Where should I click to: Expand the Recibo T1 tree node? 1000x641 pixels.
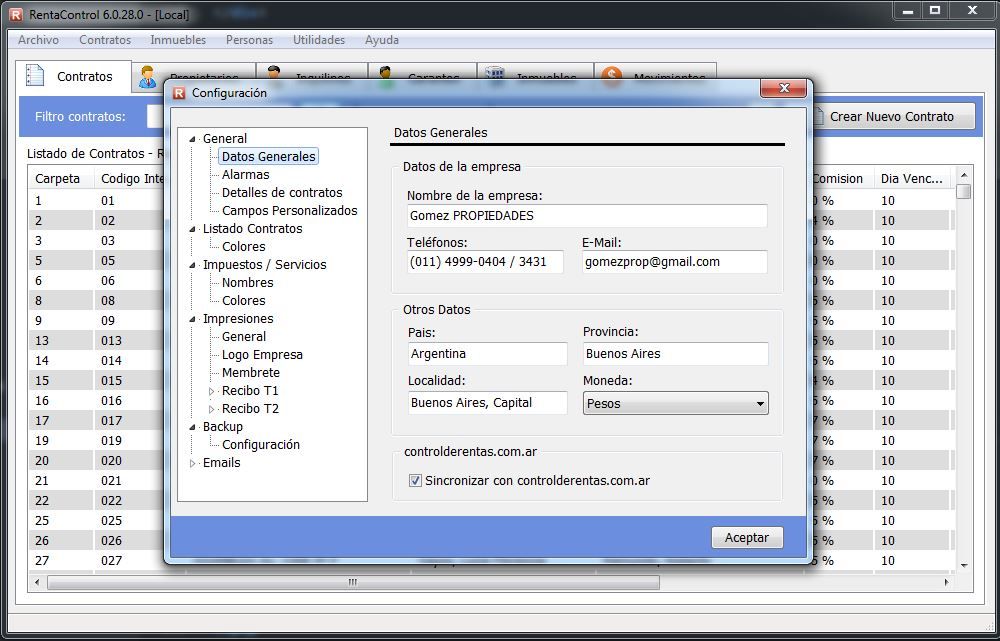point(212,391)
